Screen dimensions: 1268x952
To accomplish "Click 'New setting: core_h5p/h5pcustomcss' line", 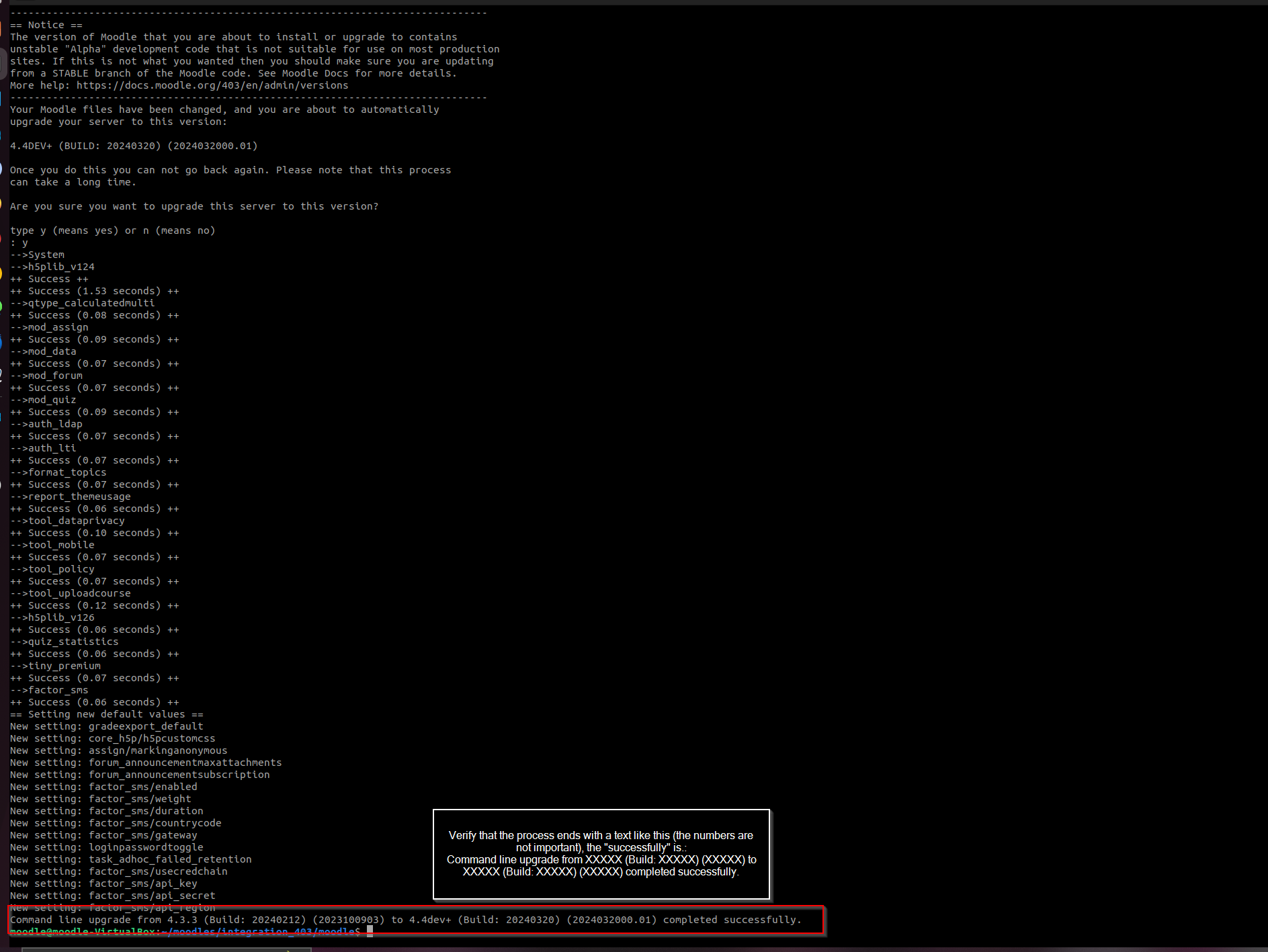I will click(113, 738).
